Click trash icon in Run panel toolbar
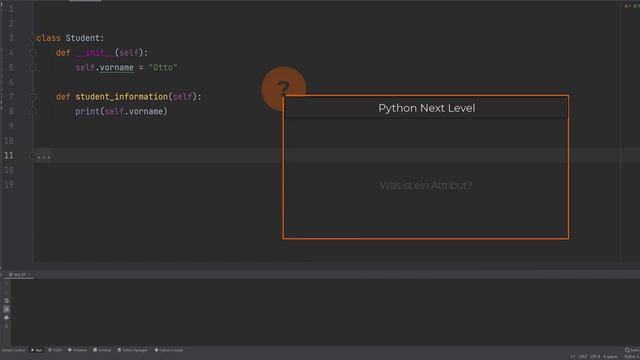 tap(6, 326)
